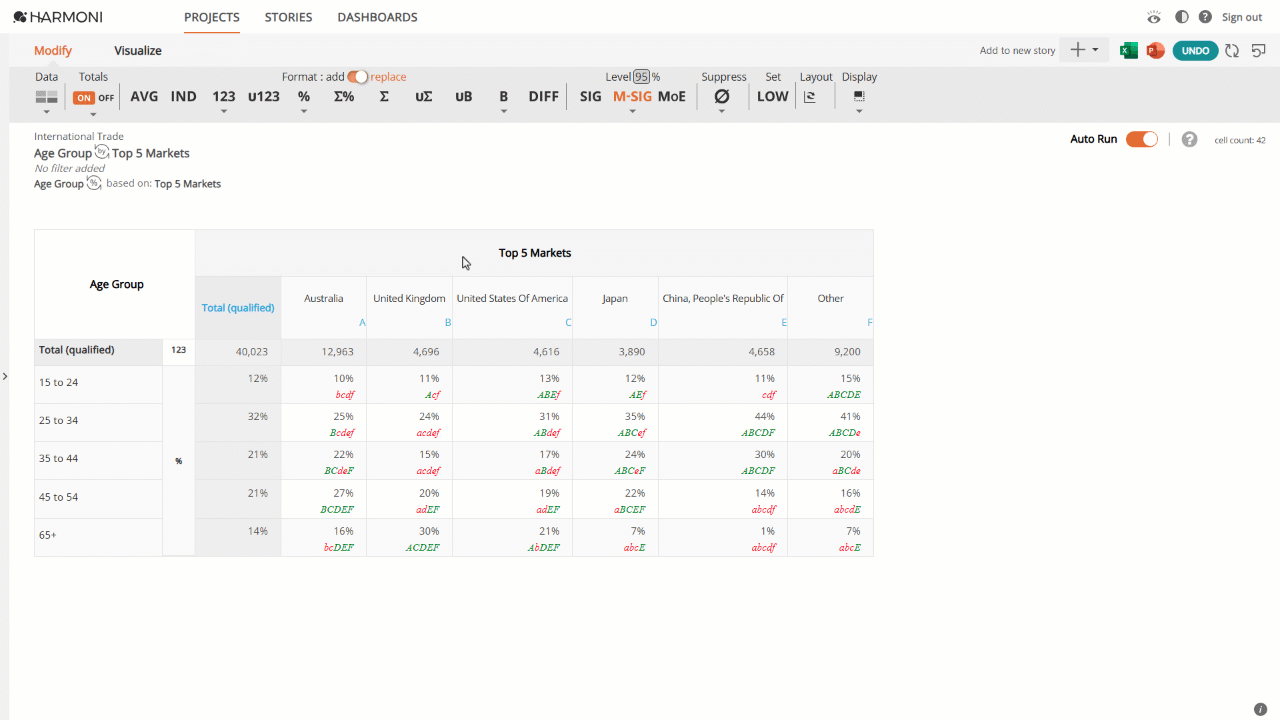Export to PowerPoint
This screenshot has width=1280, height=720.
click(x=1155, y=50)
